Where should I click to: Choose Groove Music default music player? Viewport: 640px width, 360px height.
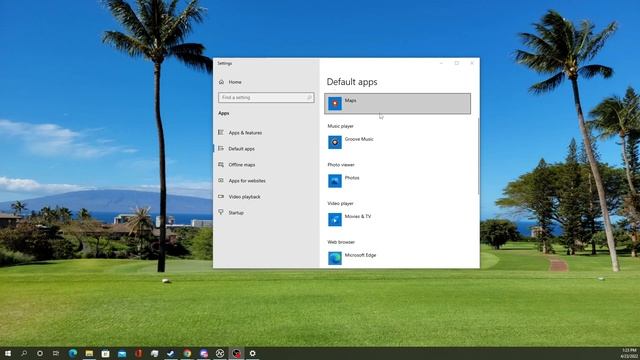coord(398,142)
